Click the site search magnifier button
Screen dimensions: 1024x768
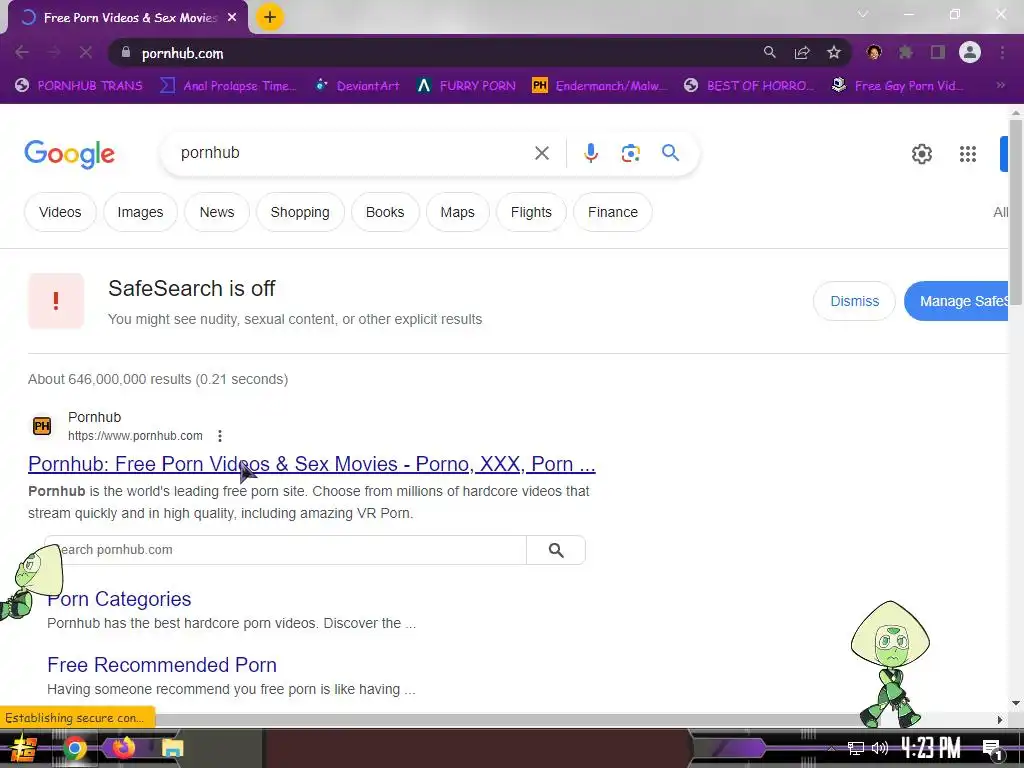click(556, 550)
